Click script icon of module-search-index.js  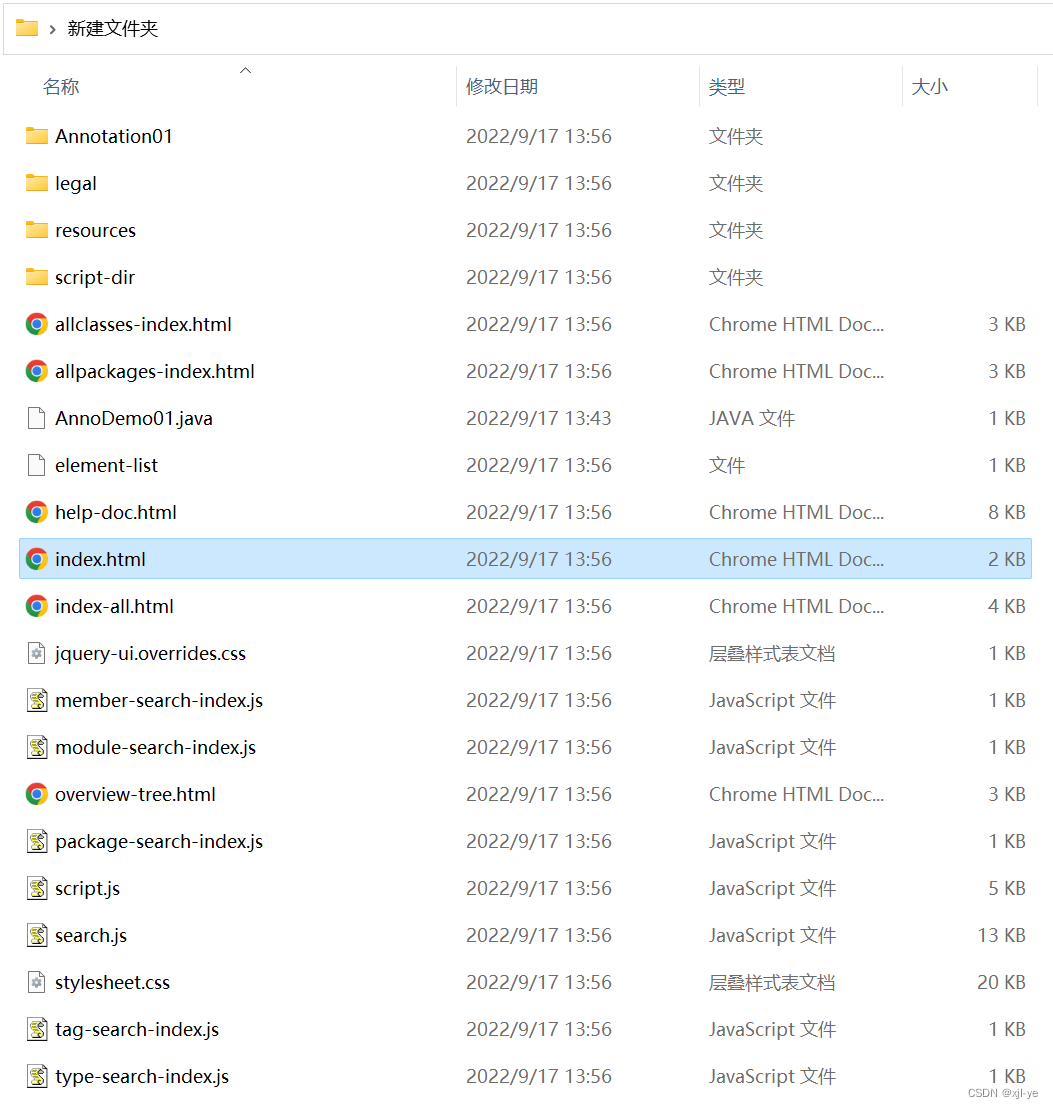pos(37,747)
